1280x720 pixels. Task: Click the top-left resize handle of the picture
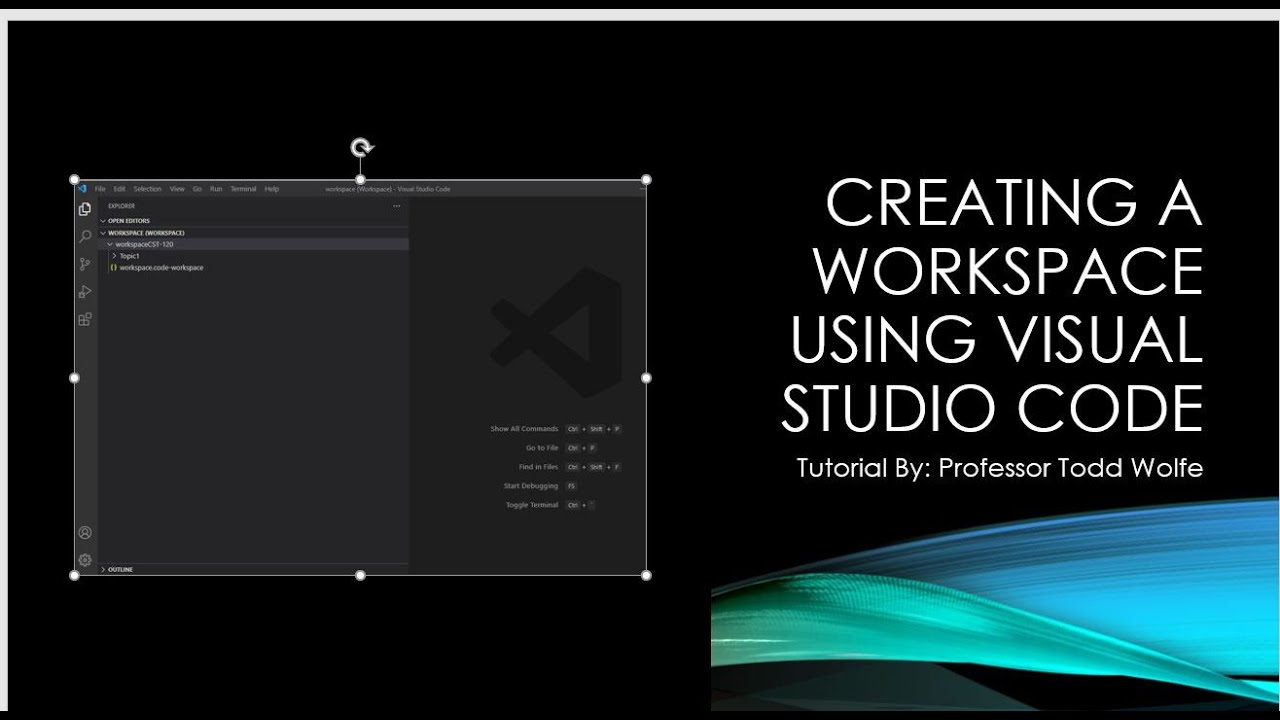pos(74,180)
